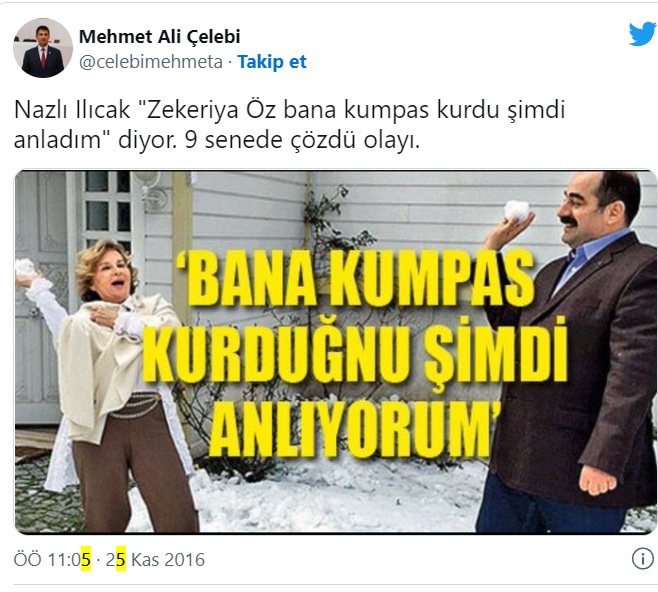Viewport: 658px width, 592px height.
Task: Click the snowball held up at right
Action: click(517, 211)
